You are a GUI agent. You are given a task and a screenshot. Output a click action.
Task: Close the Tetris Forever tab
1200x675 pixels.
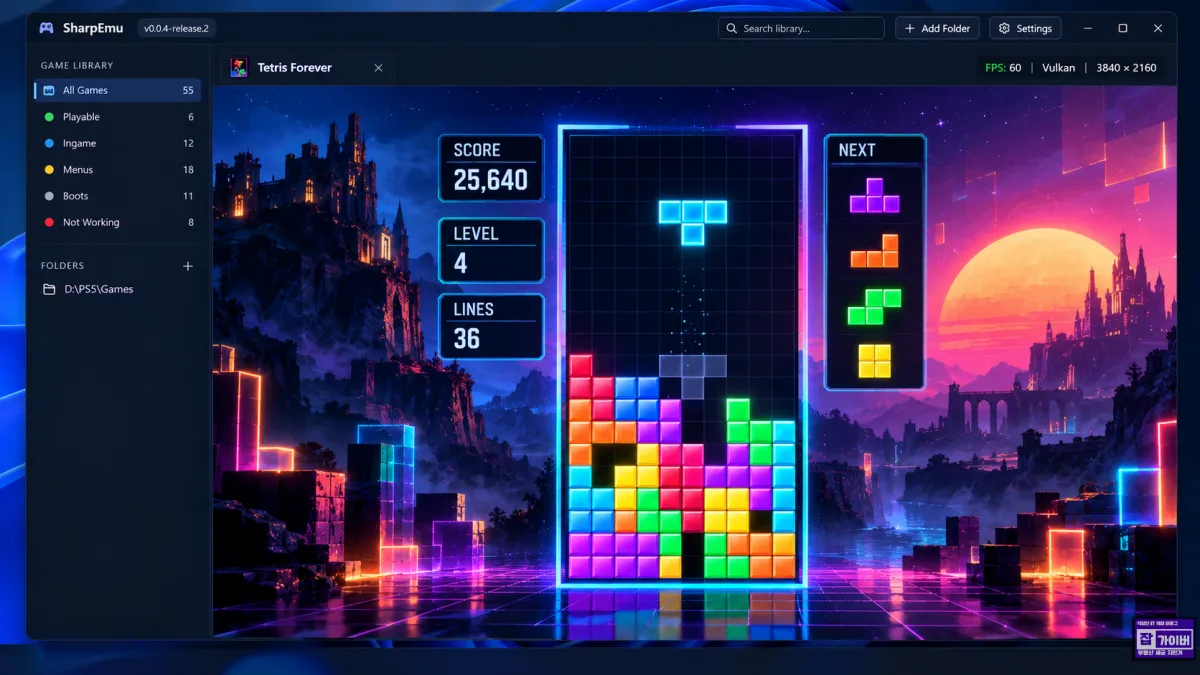point(378,68)
